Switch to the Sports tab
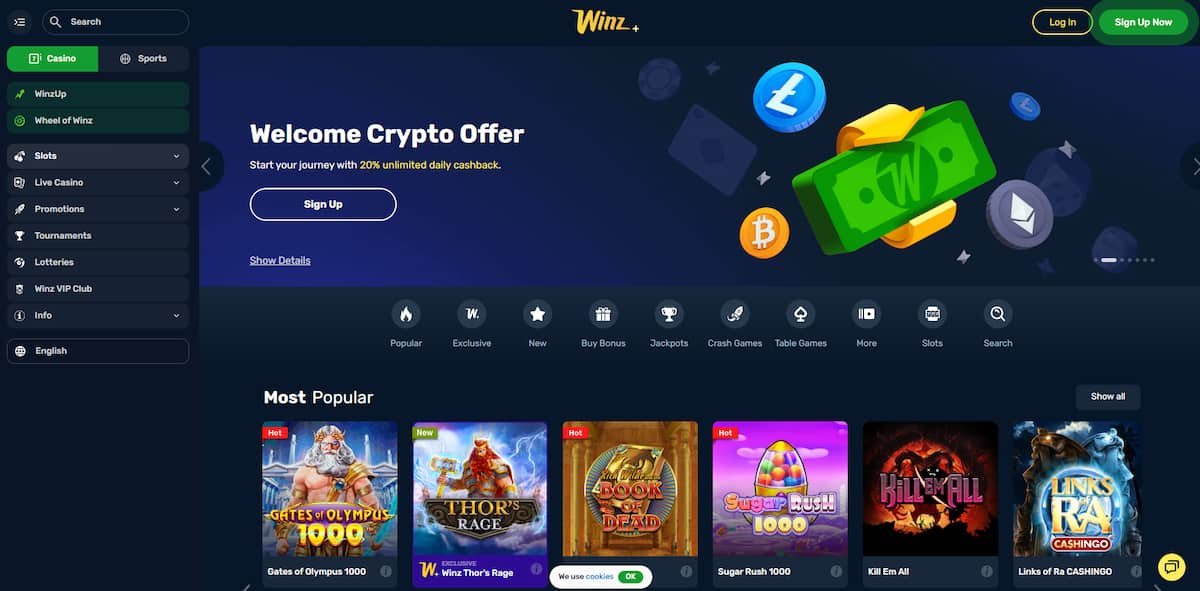 tap(143, 59)
